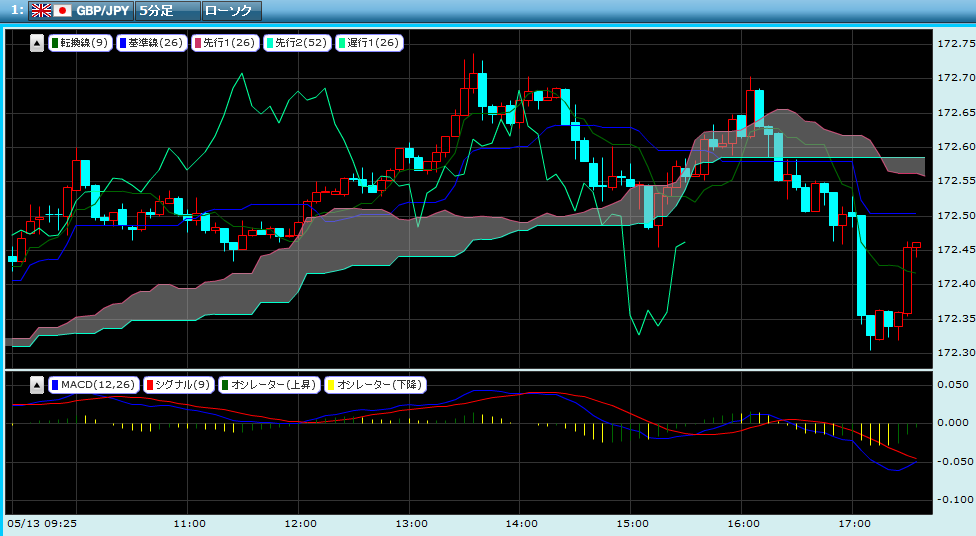Open the GBP/JPY currency pair selector

81,11
